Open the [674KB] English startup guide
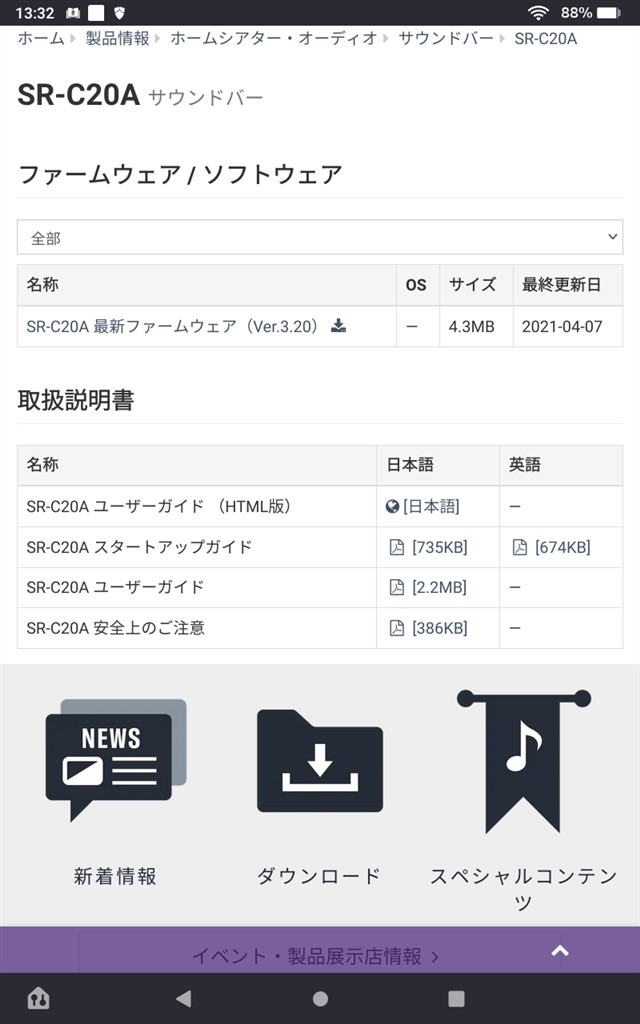Viewport: 640px width, 1024px height. tap(562, 547)
